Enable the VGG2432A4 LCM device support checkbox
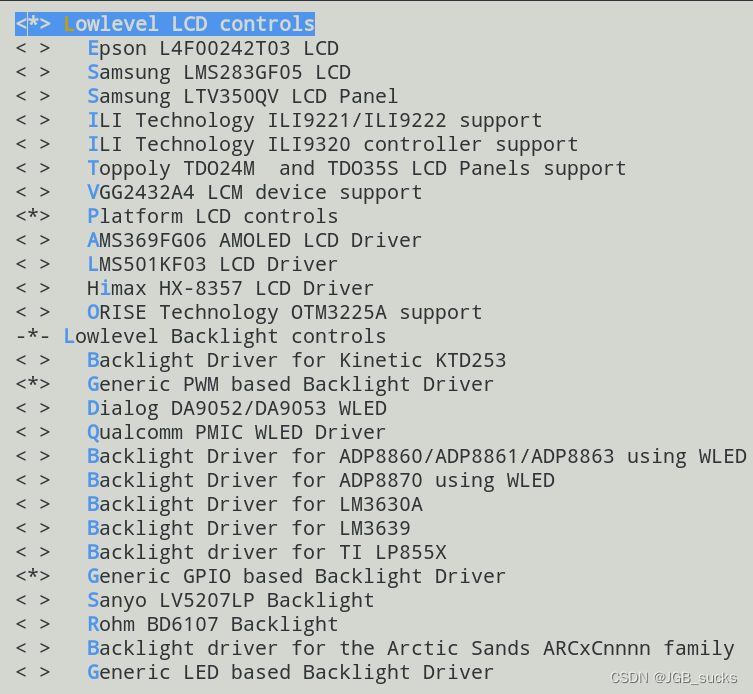The height and width of the screenshot is (694, 753). tap(33, 192)
